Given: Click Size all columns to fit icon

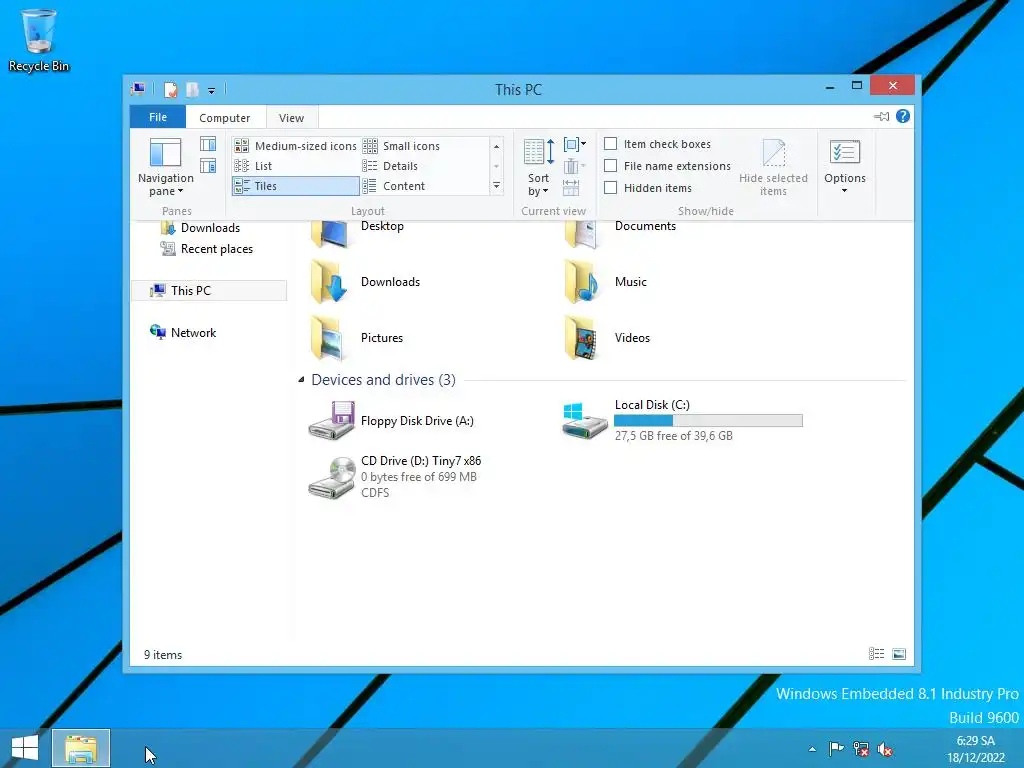Looking at the screenshot, I should 571,188.
